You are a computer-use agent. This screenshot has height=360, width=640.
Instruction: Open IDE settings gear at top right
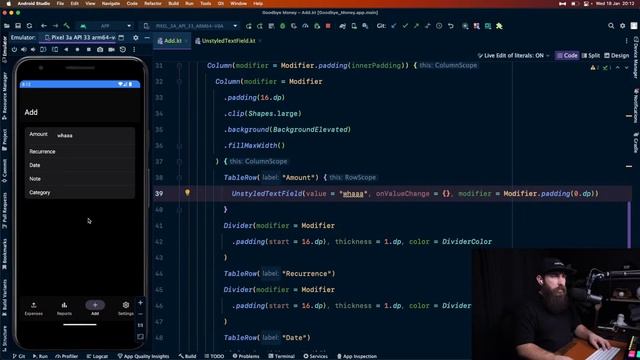622,26
